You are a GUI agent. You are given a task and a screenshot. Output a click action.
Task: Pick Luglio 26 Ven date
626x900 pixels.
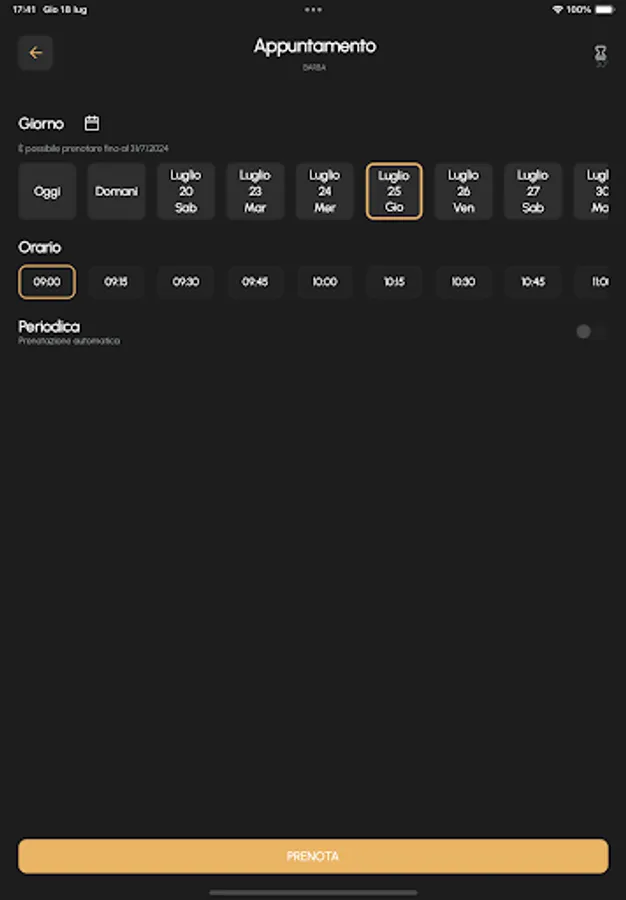[x=463, y=191]
